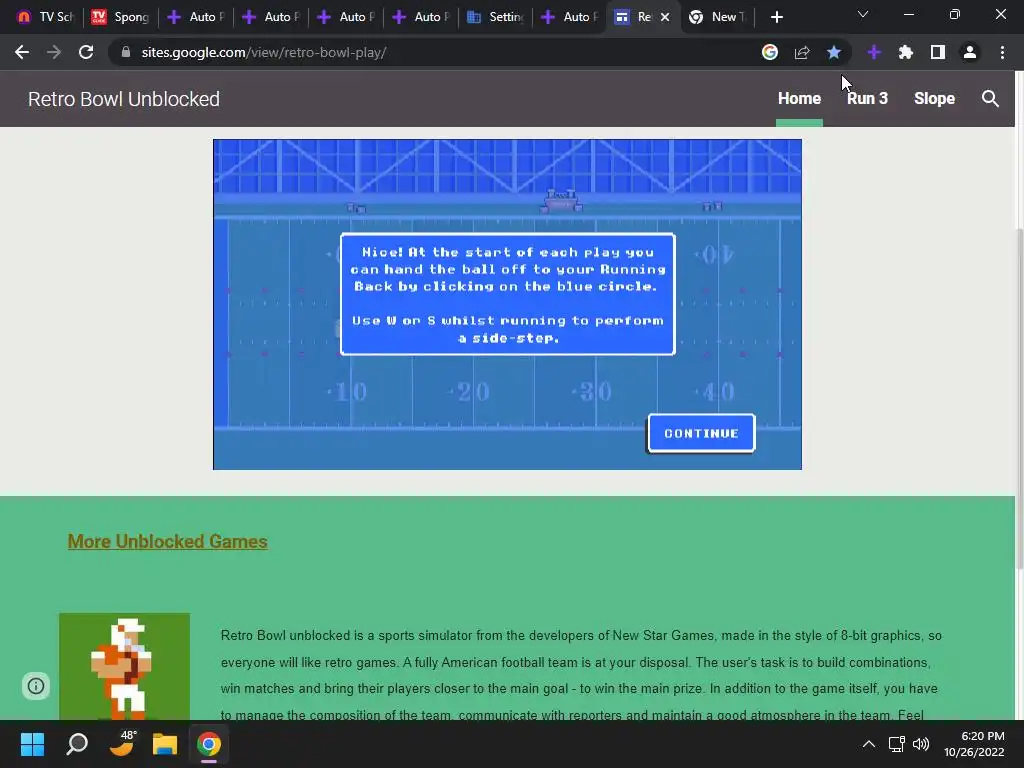Switch to the New Tab tab

[718, 17]
